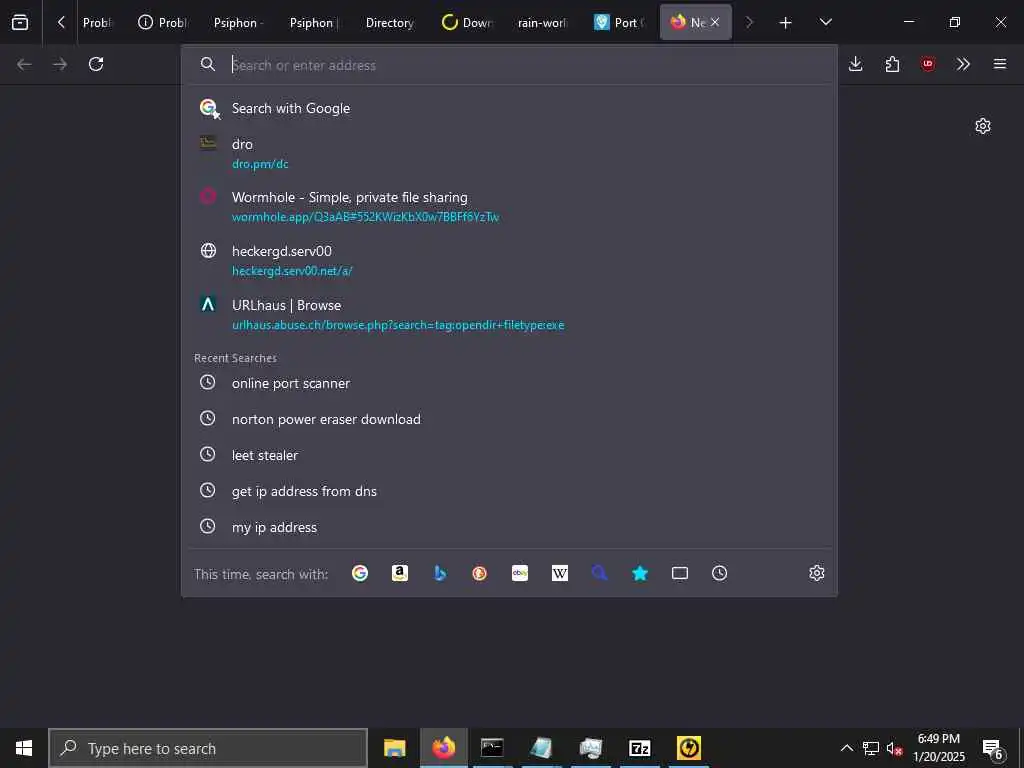The width and height of the screenshot is (1024, 768).
Task: Show hidden system tray icons
Action: [846, 748]
